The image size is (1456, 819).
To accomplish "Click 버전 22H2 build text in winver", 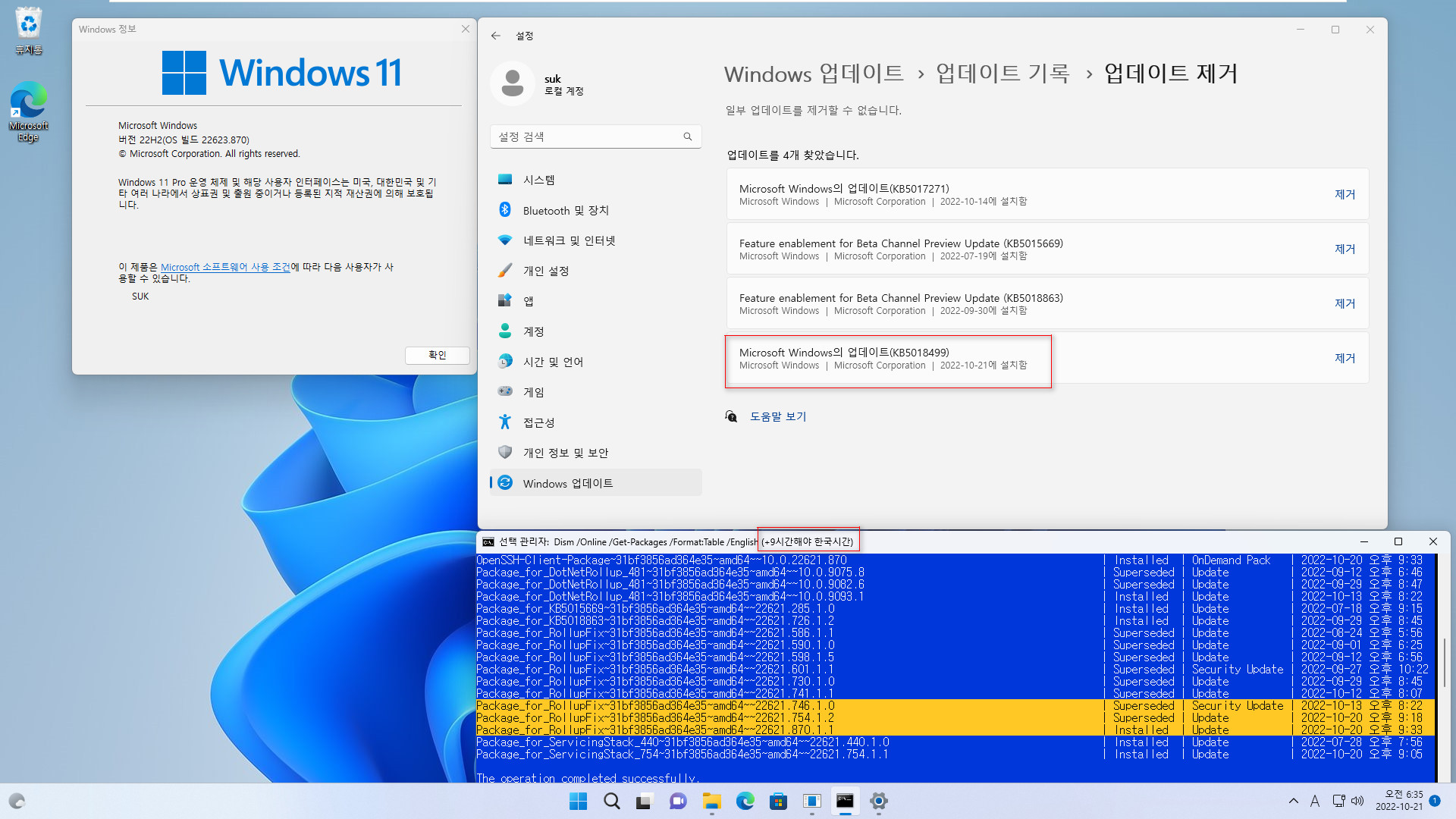I will (184, 140).
